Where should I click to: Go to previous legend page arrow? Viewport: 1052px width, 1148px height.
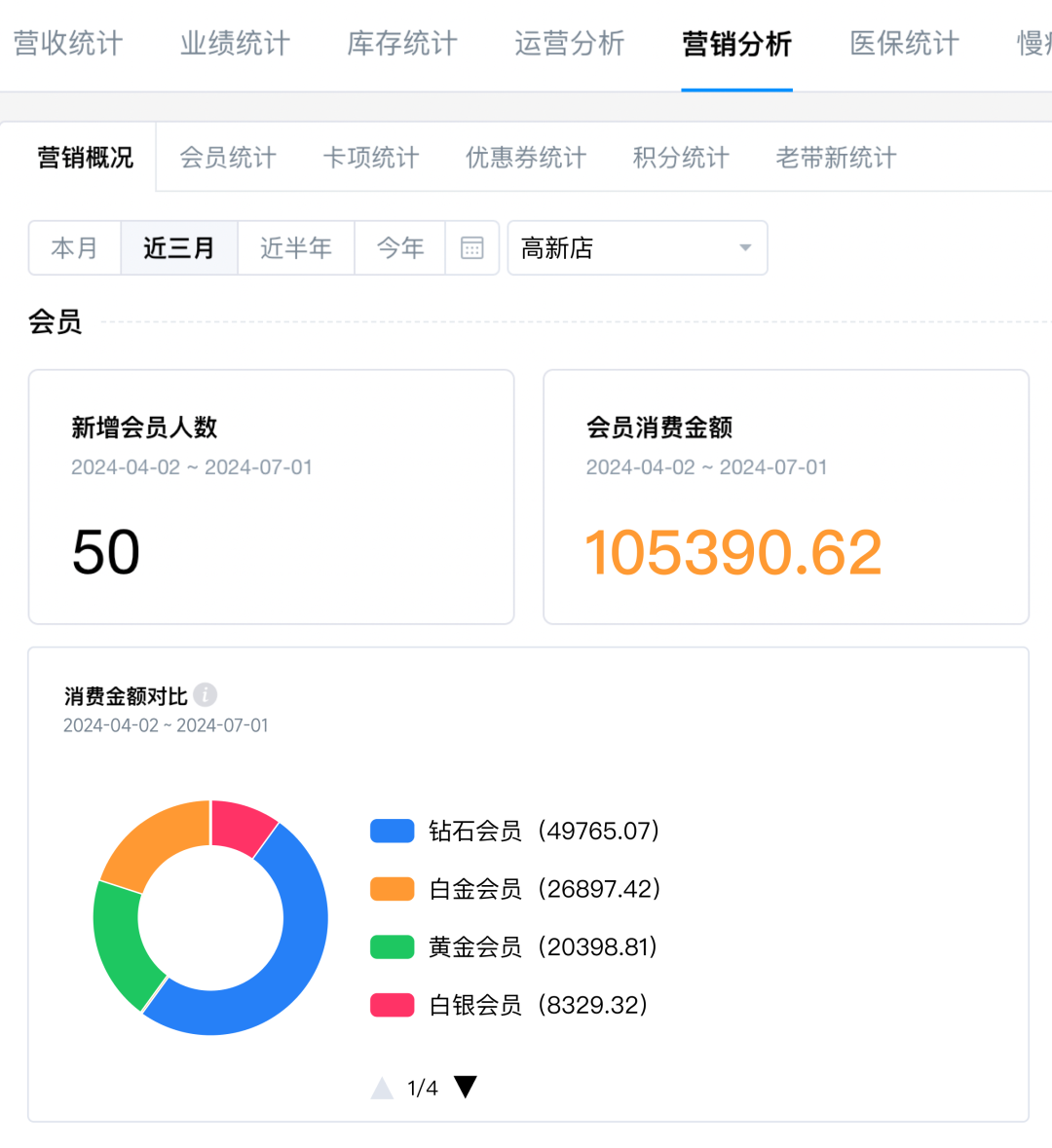(382, 1088)
